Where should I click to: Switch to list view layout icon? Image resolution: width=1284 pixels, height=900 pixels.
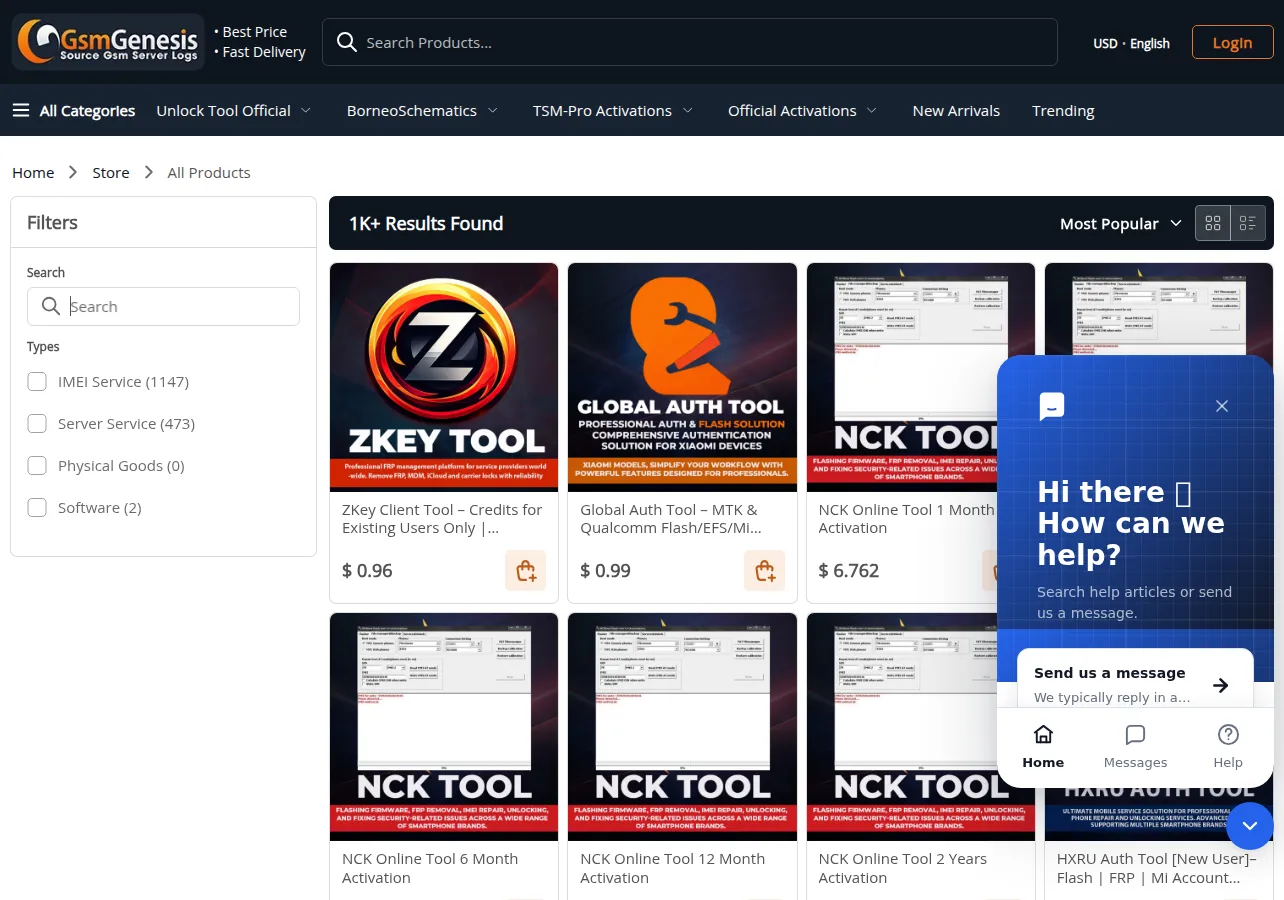point(1248,223)
